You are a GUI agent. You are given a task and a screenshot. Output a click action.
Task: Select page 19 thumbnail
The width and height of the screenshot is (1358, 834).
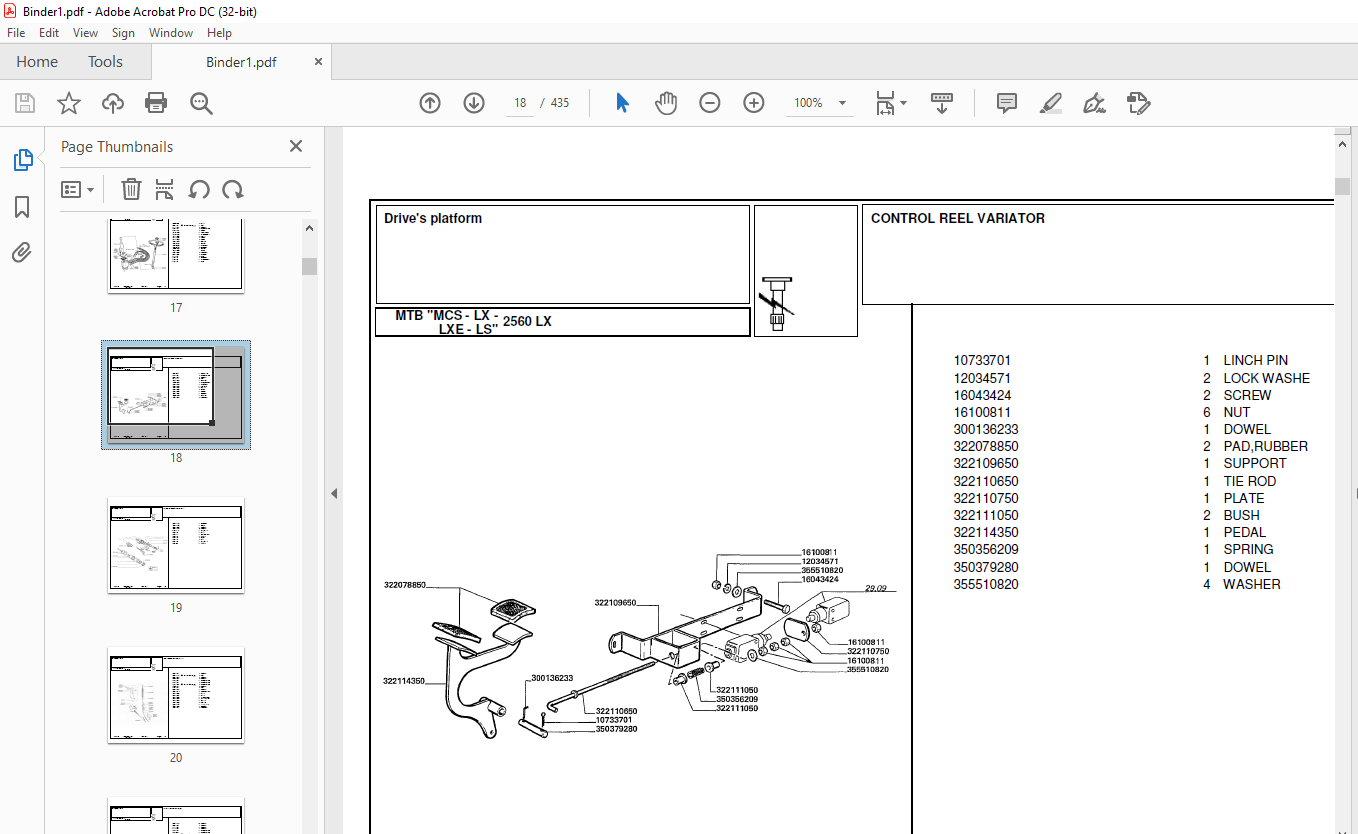[176, 545]
